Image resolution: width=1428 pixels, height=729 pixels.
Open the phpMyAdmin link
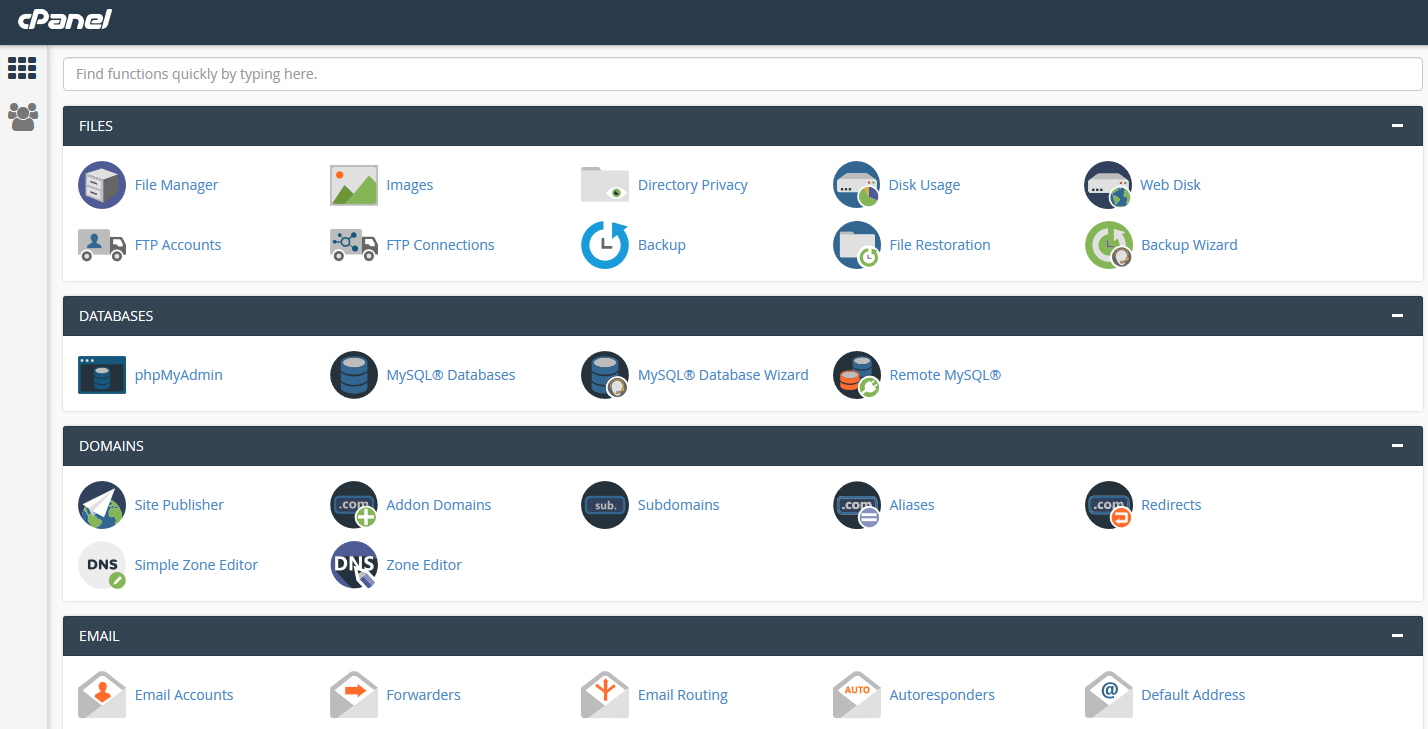179,375
